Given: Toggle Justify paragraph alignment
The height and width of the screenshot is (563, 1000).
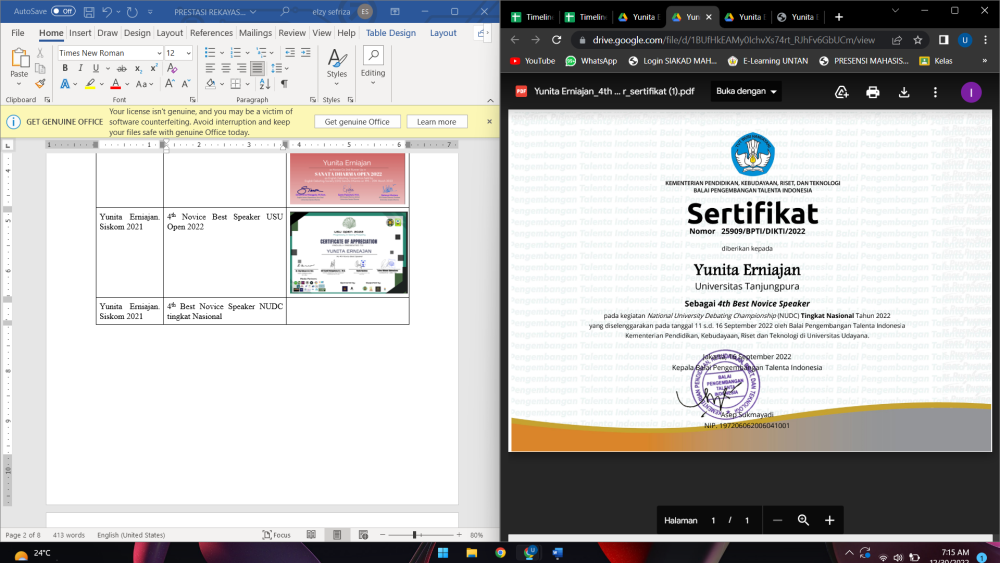Looking at the screenshot, I should click(x=257, y=68).
